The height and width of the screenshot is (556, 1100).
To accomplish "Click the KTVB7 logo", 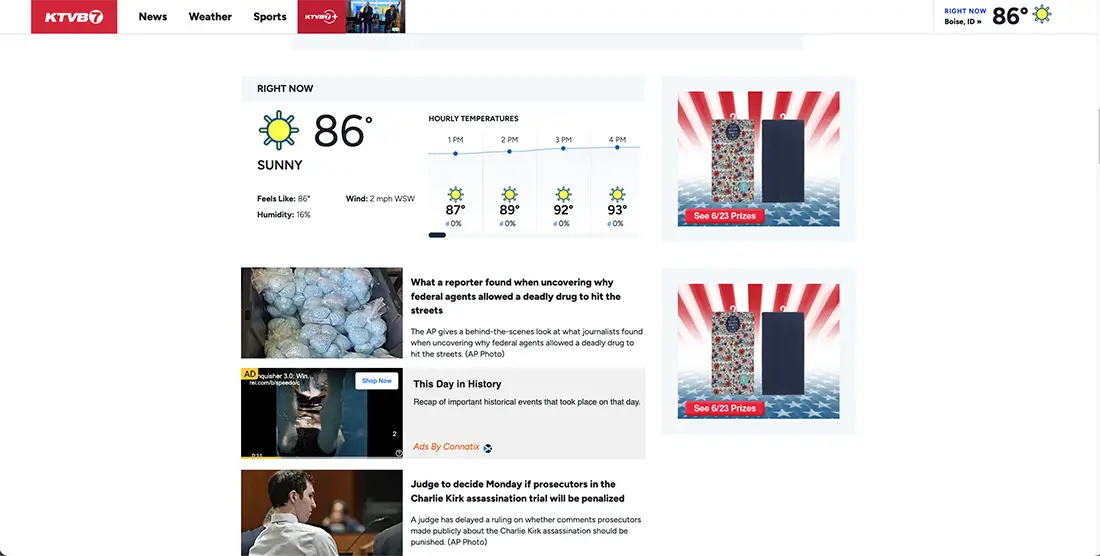I will coord(74,17).
